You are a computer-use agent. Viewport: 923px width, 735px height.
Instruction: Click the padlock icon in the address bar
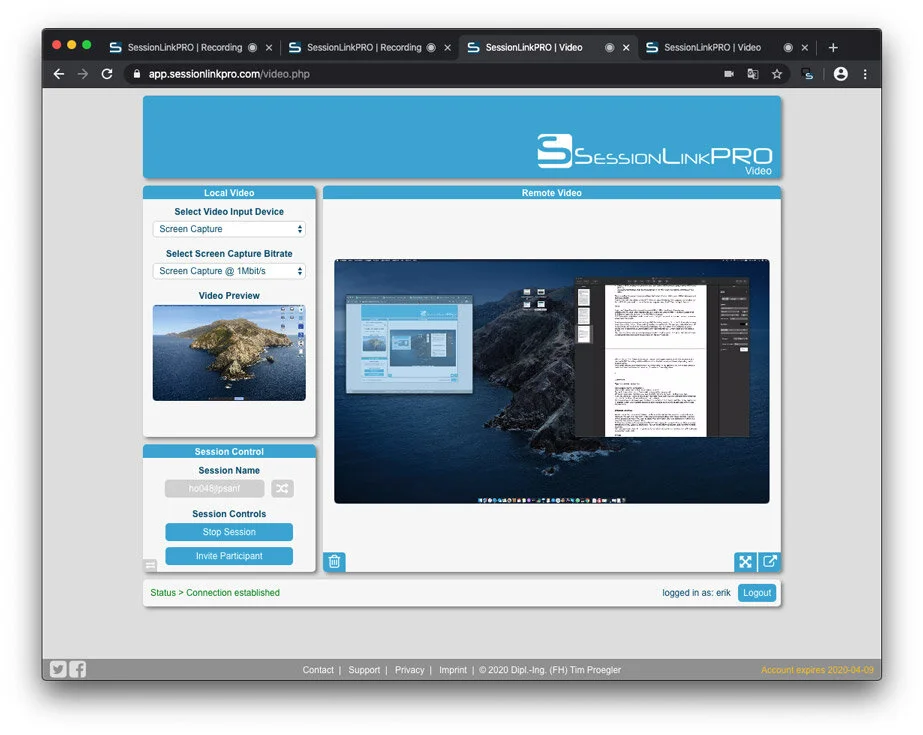pos(137,74)
